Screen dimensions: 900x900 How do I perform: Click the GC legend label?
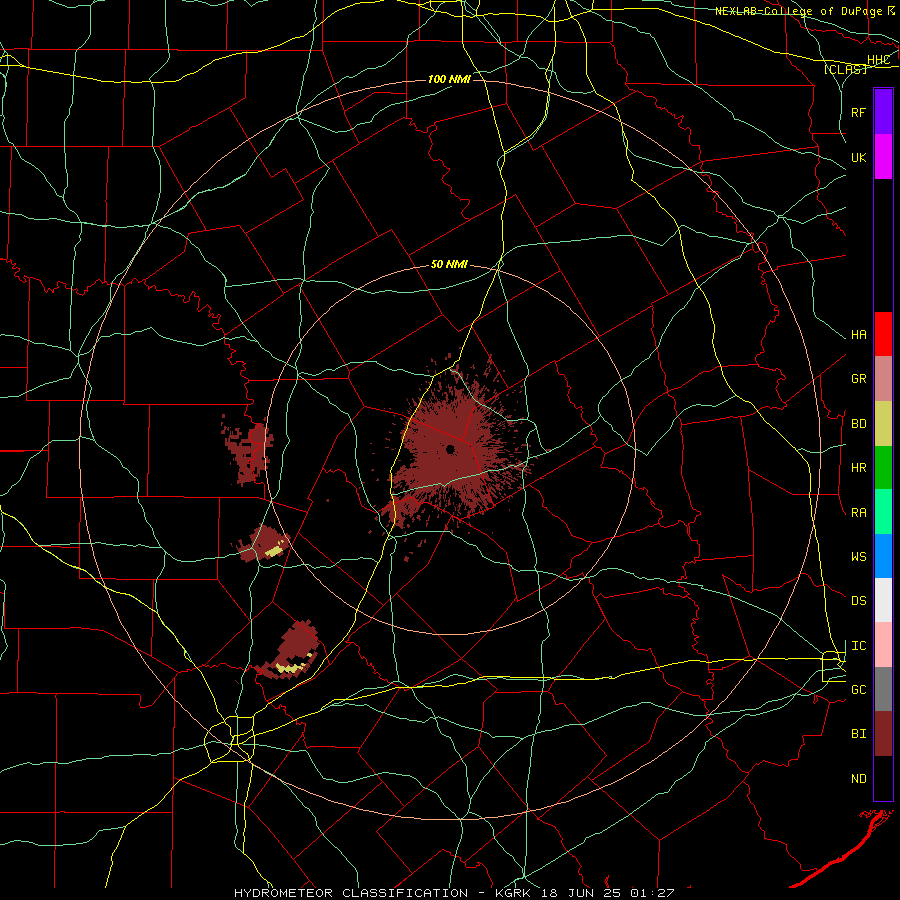coord(858,690)
